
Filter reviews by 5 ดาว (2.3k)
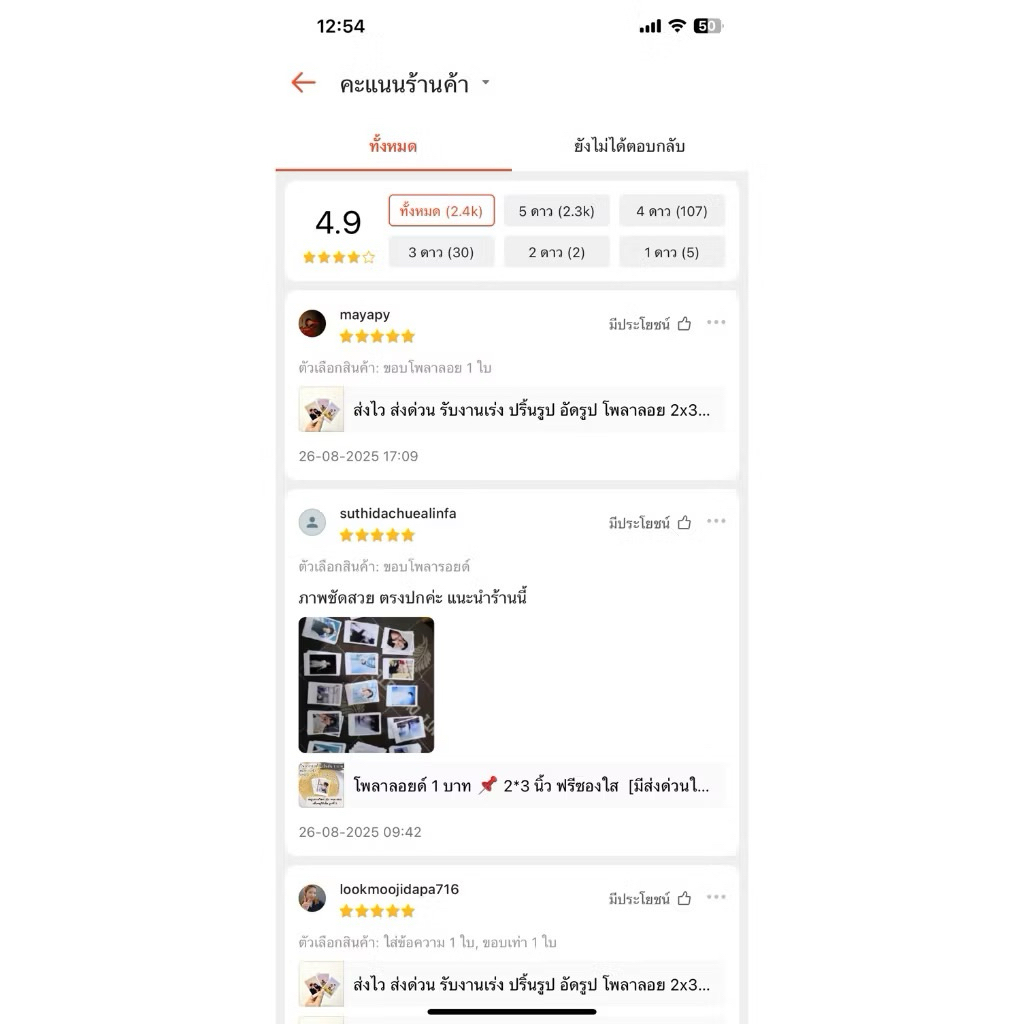[556, 211]
